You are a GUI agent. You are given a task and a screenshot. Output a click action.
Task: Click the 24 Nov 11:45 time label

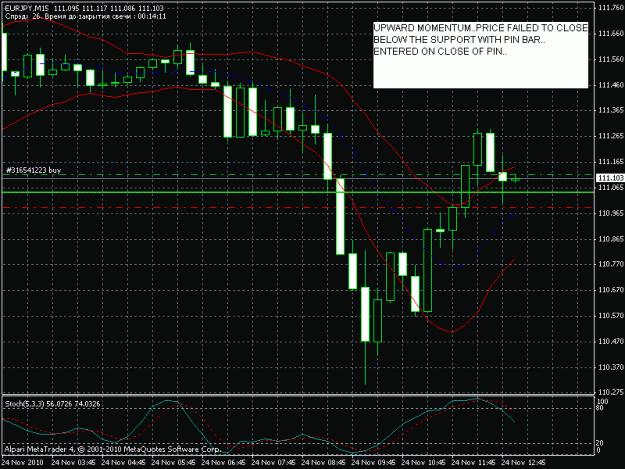tap(473, 463)
